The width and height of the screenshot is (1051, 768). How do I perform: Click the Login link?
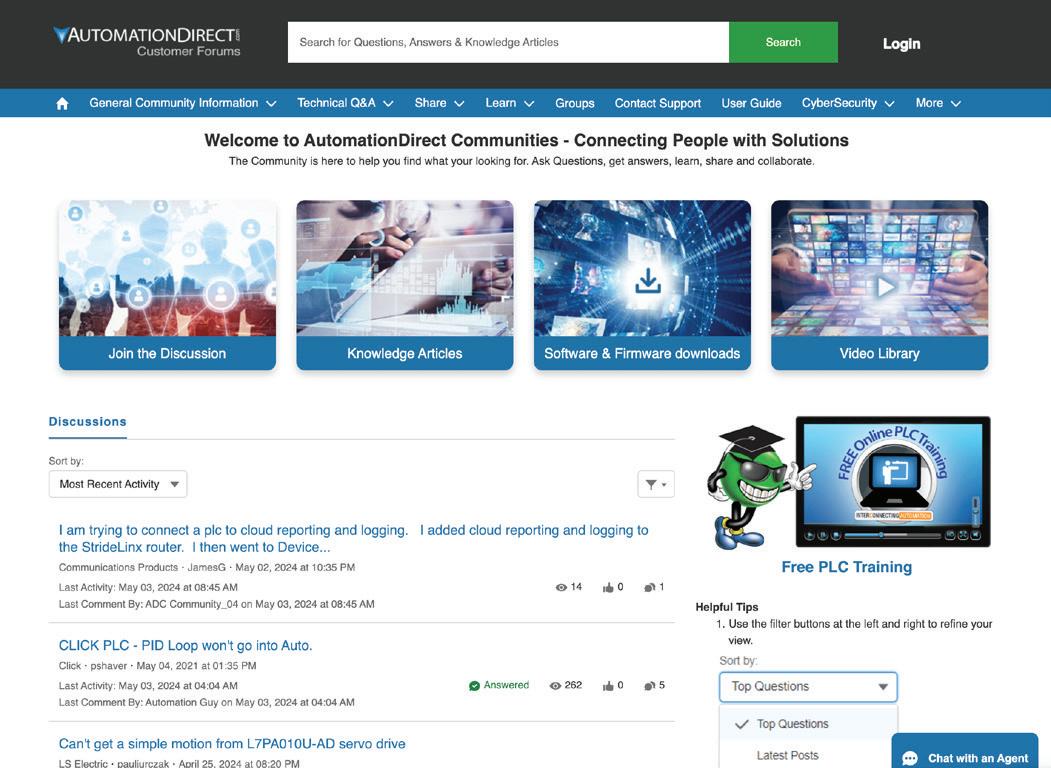(901, 44)
